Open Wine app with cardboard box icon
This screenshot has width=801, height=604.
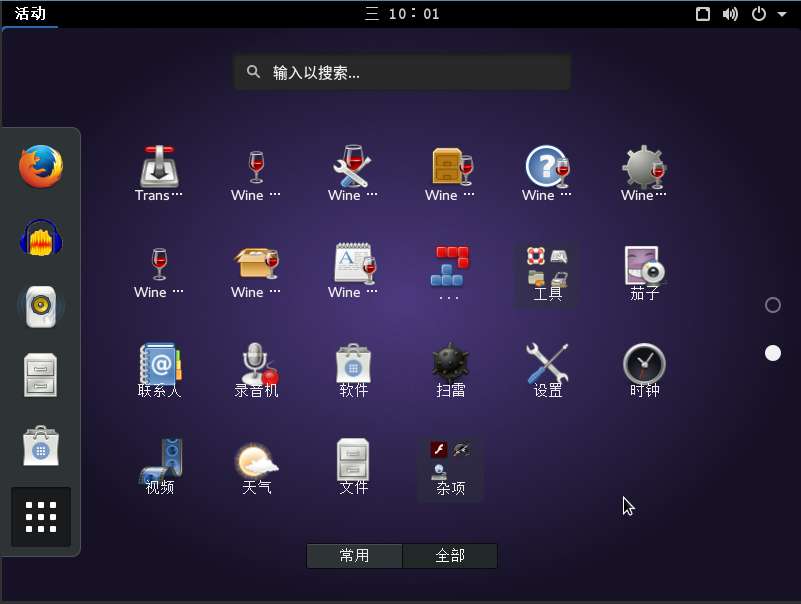[x=256, y=272]
